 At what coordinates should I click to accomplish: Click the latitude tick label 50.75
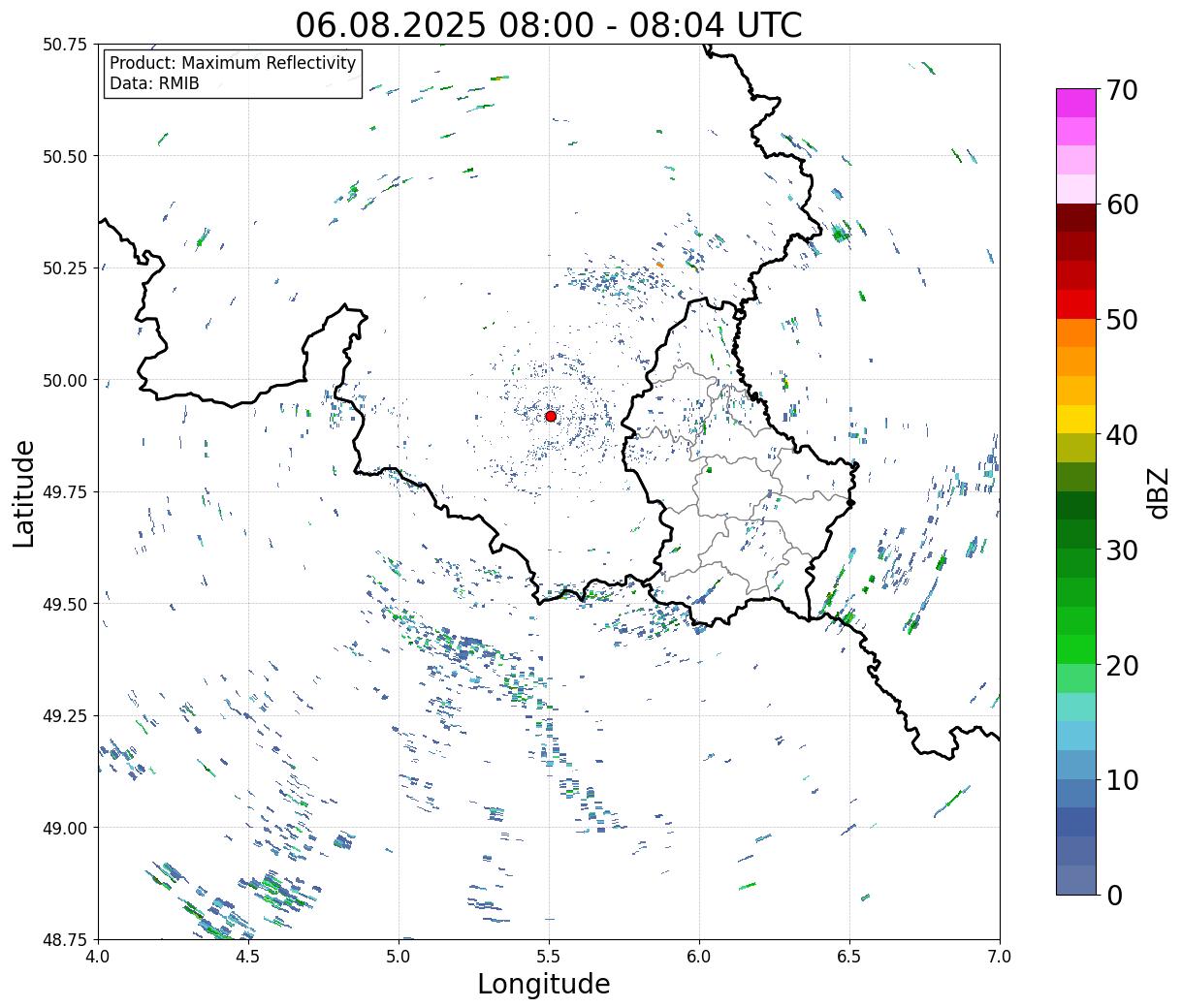coord(65,45)
